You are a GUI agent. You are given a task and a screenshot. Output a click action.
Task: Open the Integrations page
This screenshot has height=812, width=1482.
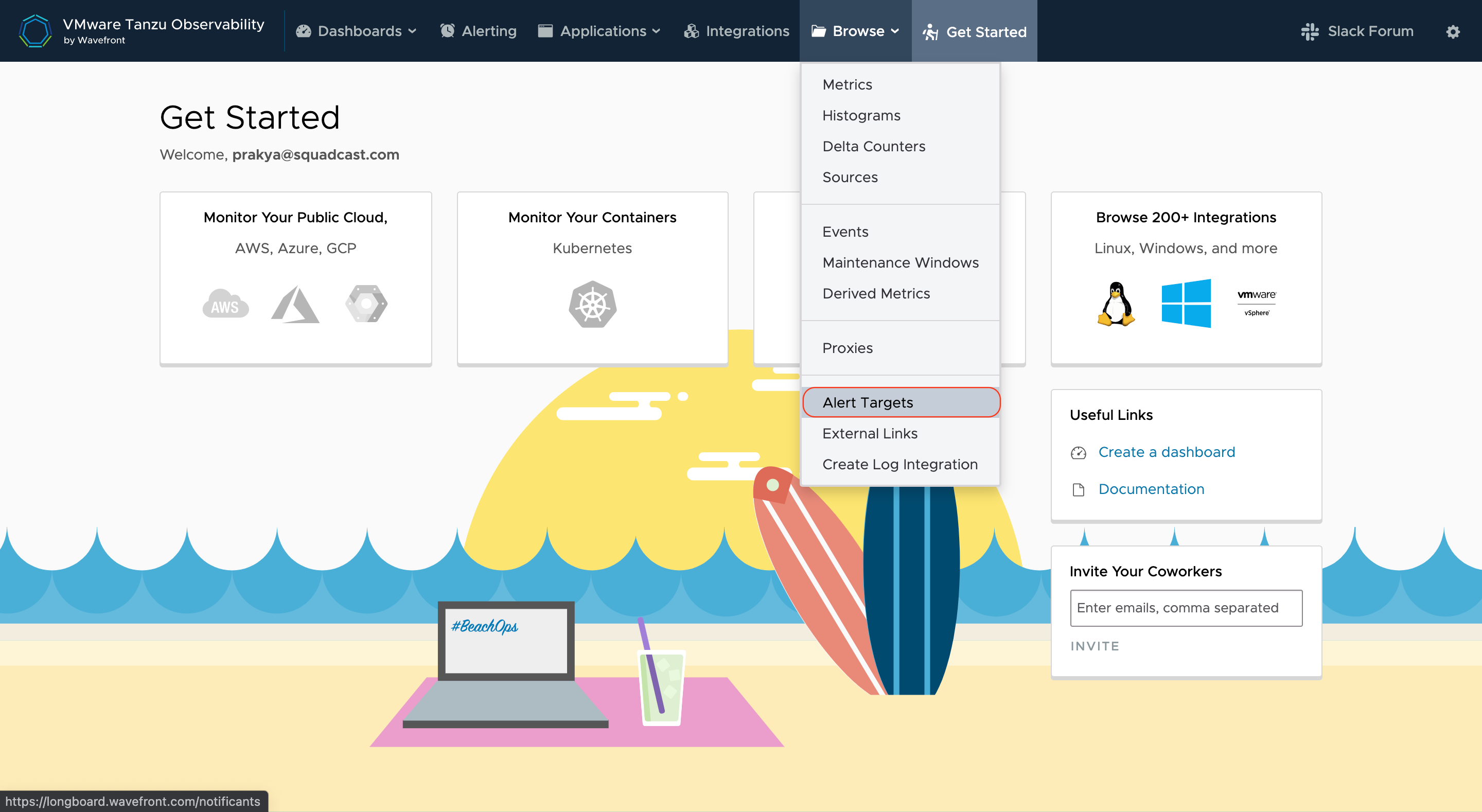(736, 31)
